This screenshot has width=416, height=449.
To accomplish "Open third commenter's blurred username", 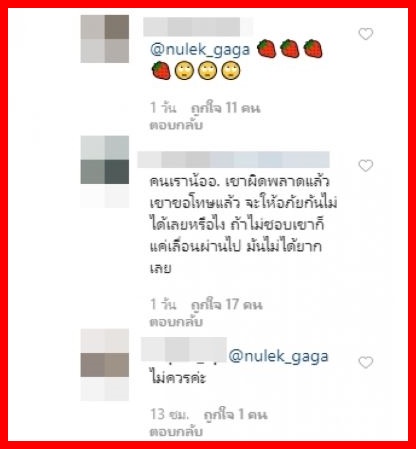I will (184, 349).
